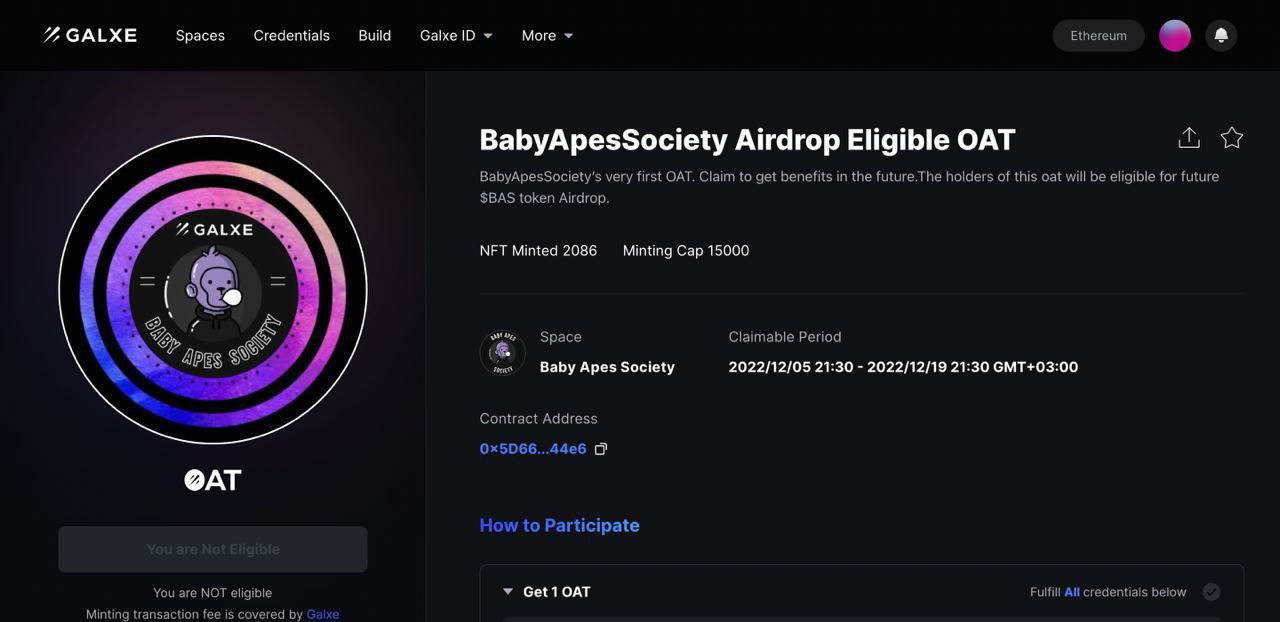
Task: Click the gradient profile avatar
Action: tap(1175, 35)
